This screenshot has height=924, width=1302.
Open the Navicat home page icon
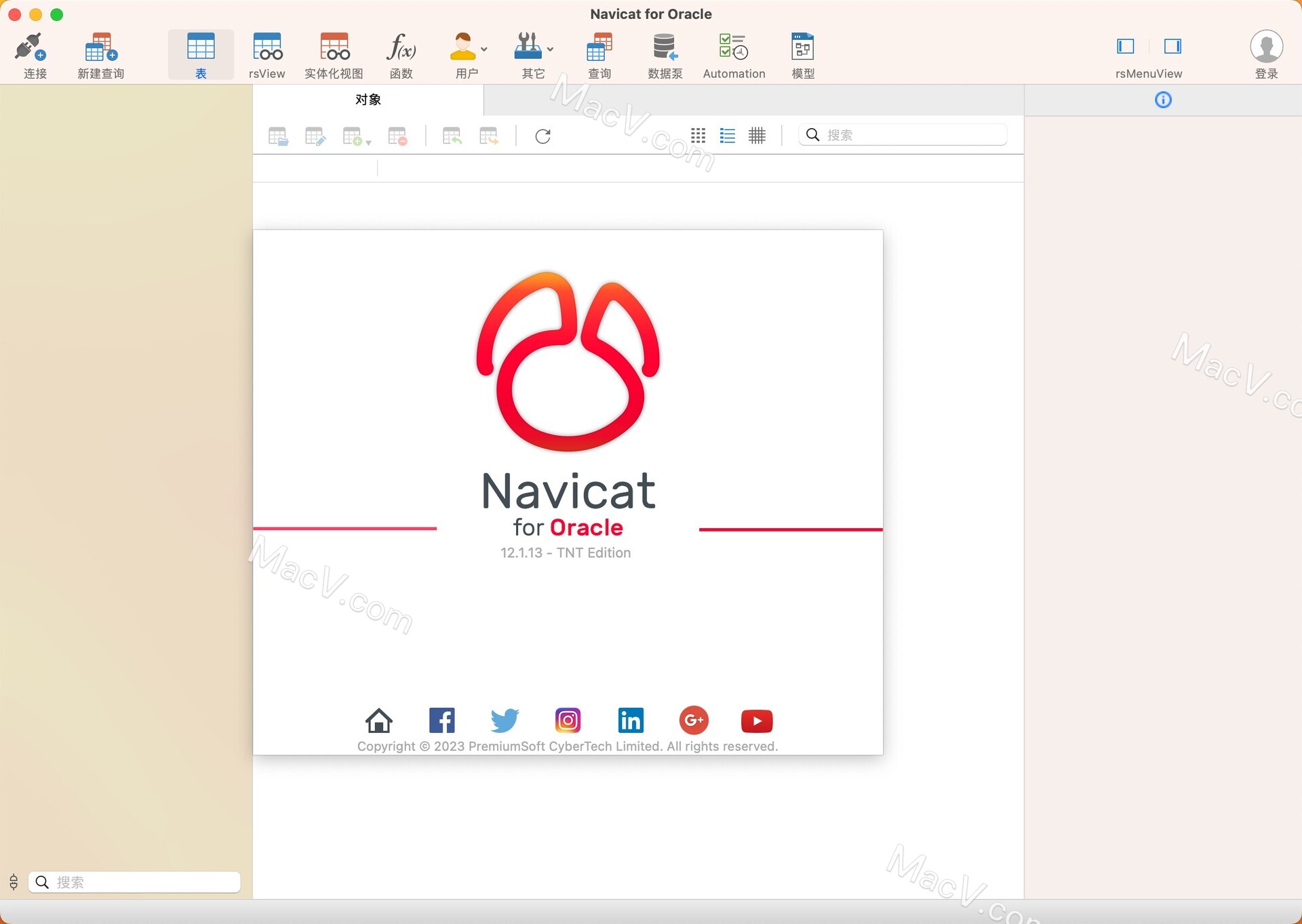379,720
